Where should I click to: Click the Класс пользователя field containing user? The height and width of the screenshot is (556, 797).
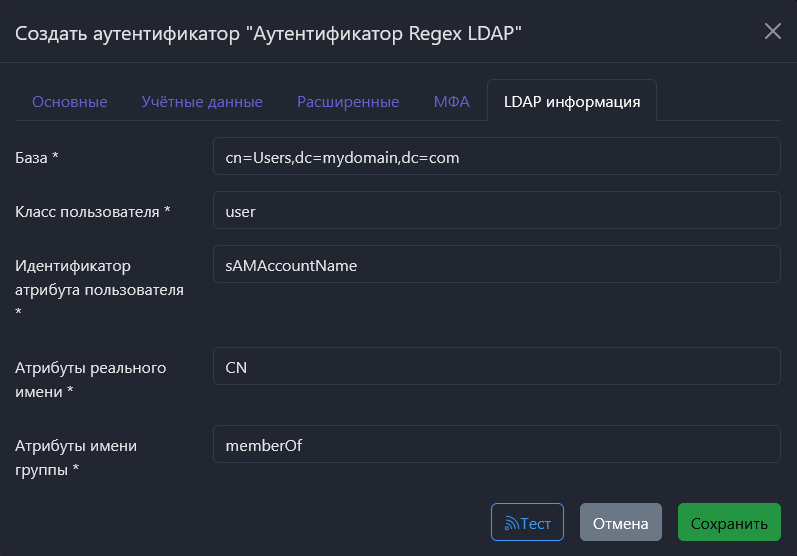tap(496, 211)
